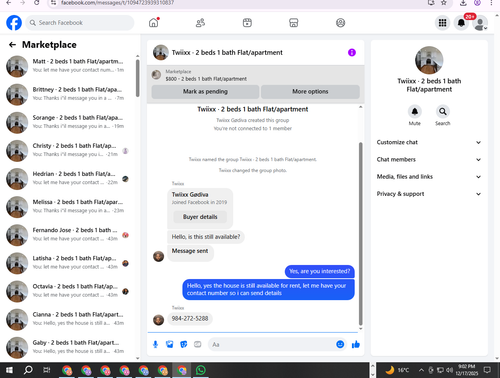Open the emoji picker smiley icon
The width and height of the screenshot is (500, 378).
tap(340, 344)
